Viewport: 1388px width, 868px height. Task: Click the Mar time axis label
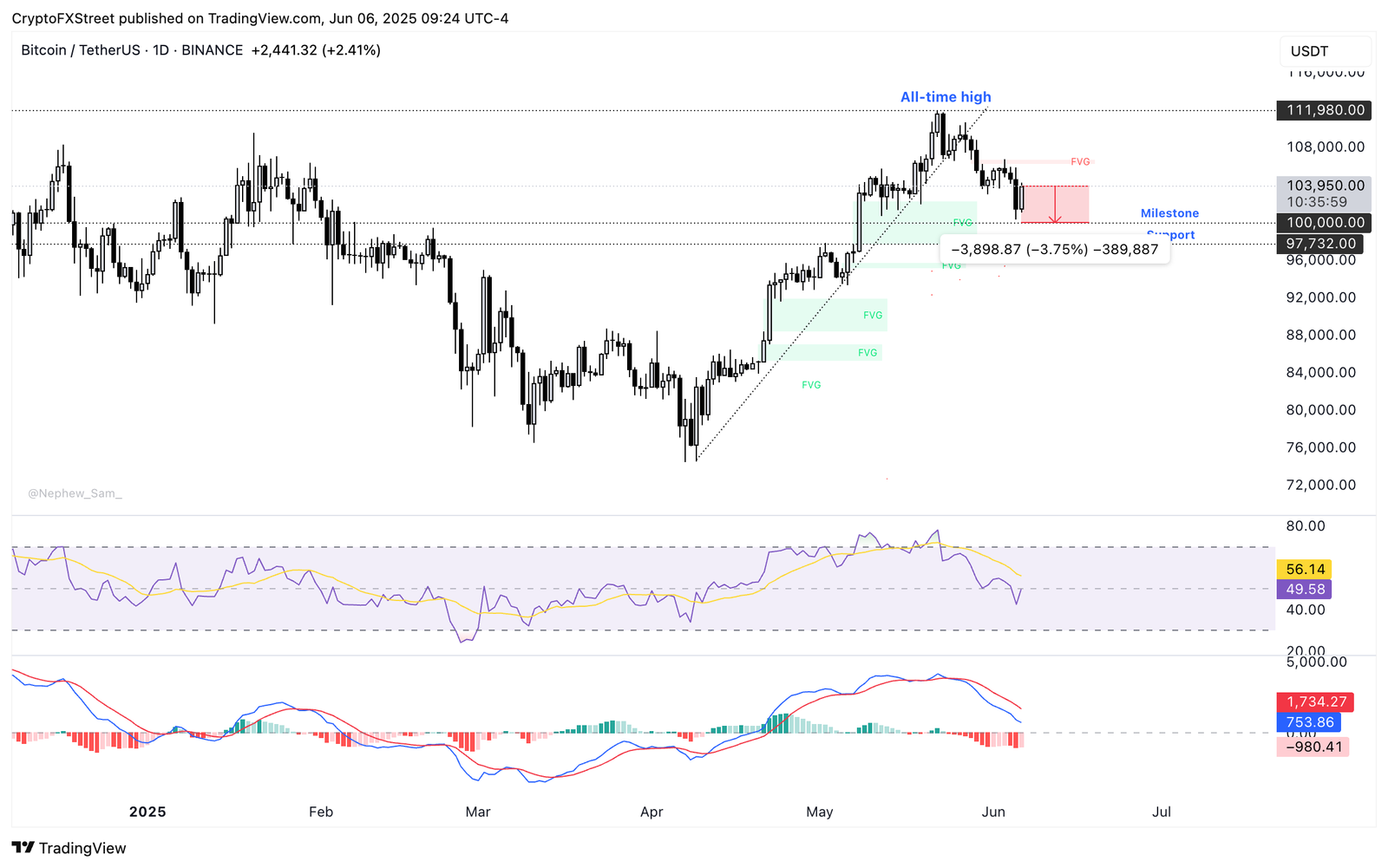(x=478, y=813)
